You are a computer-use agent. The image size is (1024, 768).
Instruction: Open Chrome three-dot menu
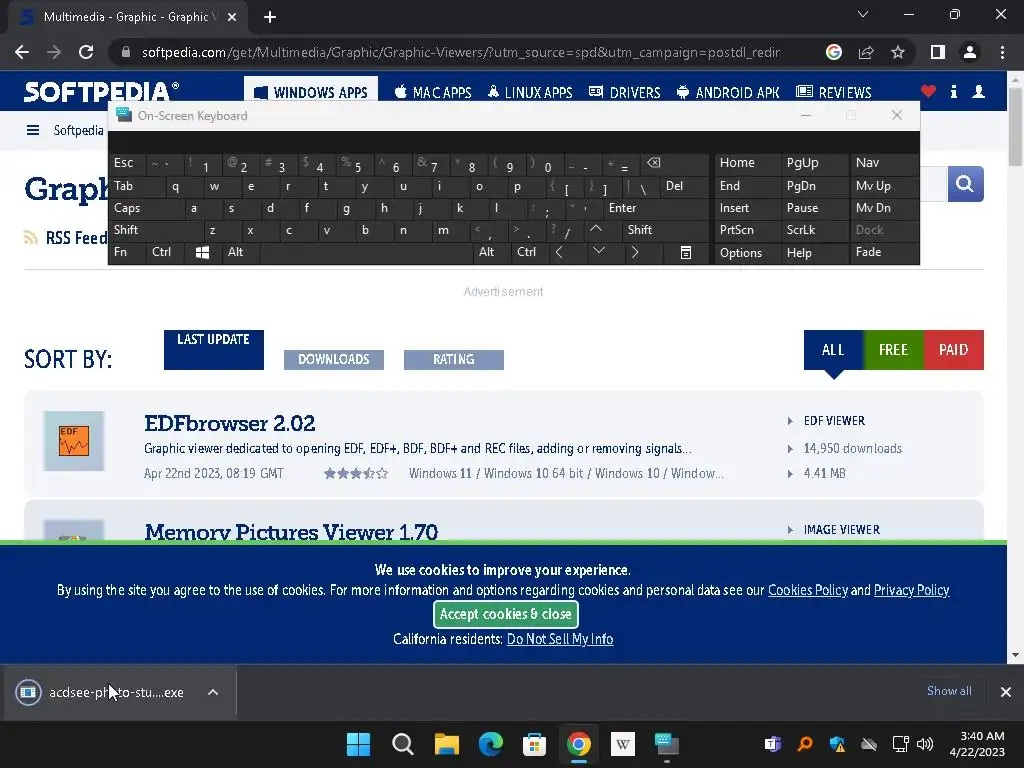click(x=1002, y=52)
